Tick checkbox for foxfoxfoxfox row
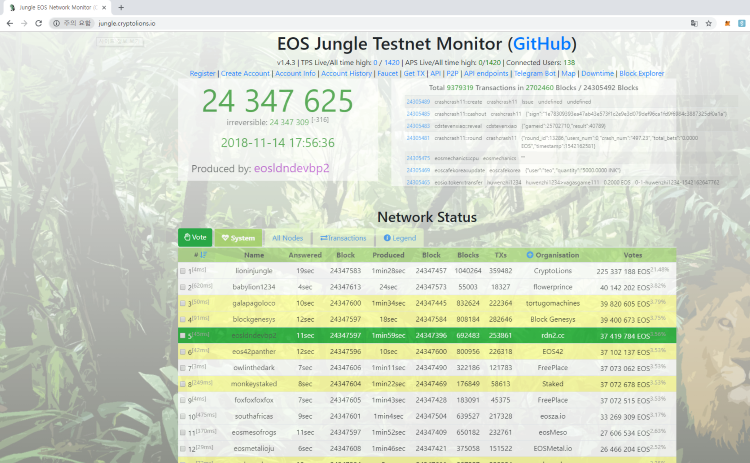This screenshot has height=463, width=750. tap(183, 400)
